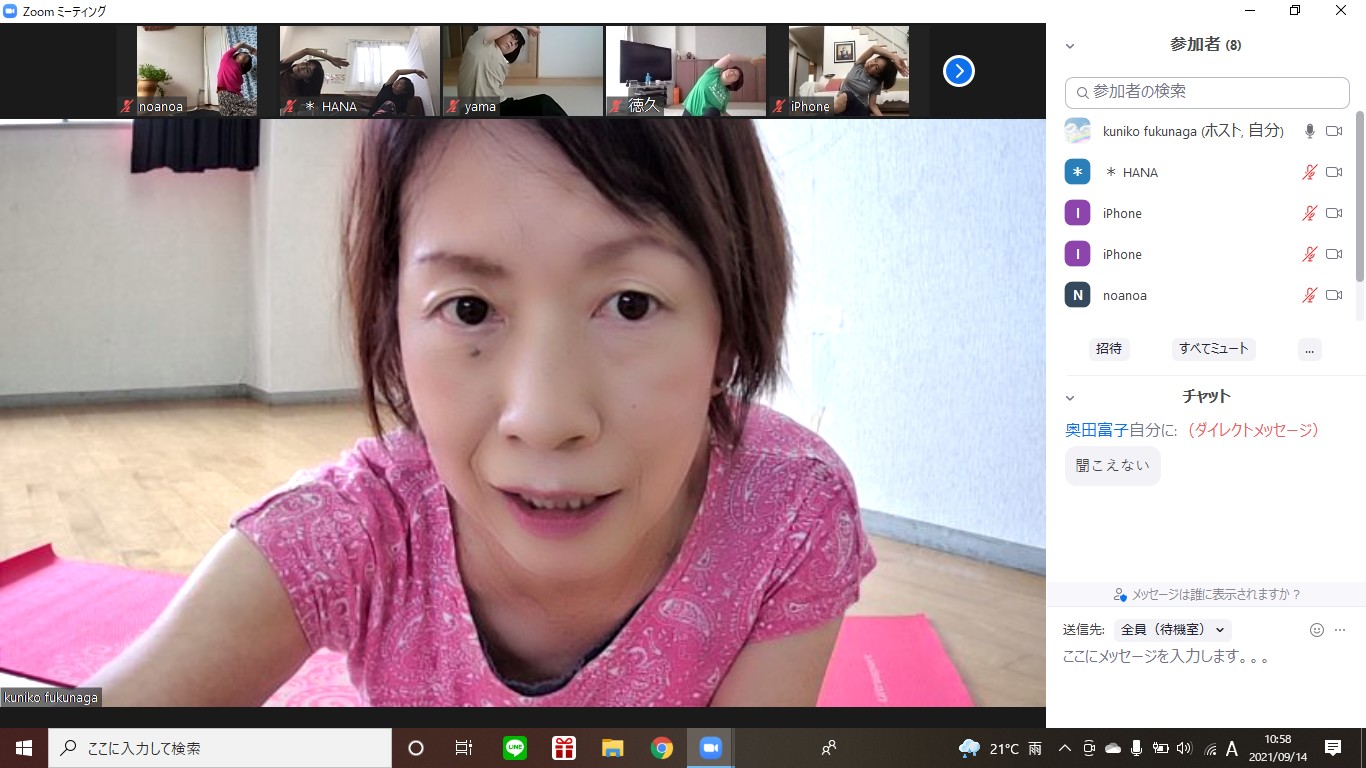Open weather widget showing 21°C

[1001, 748]
